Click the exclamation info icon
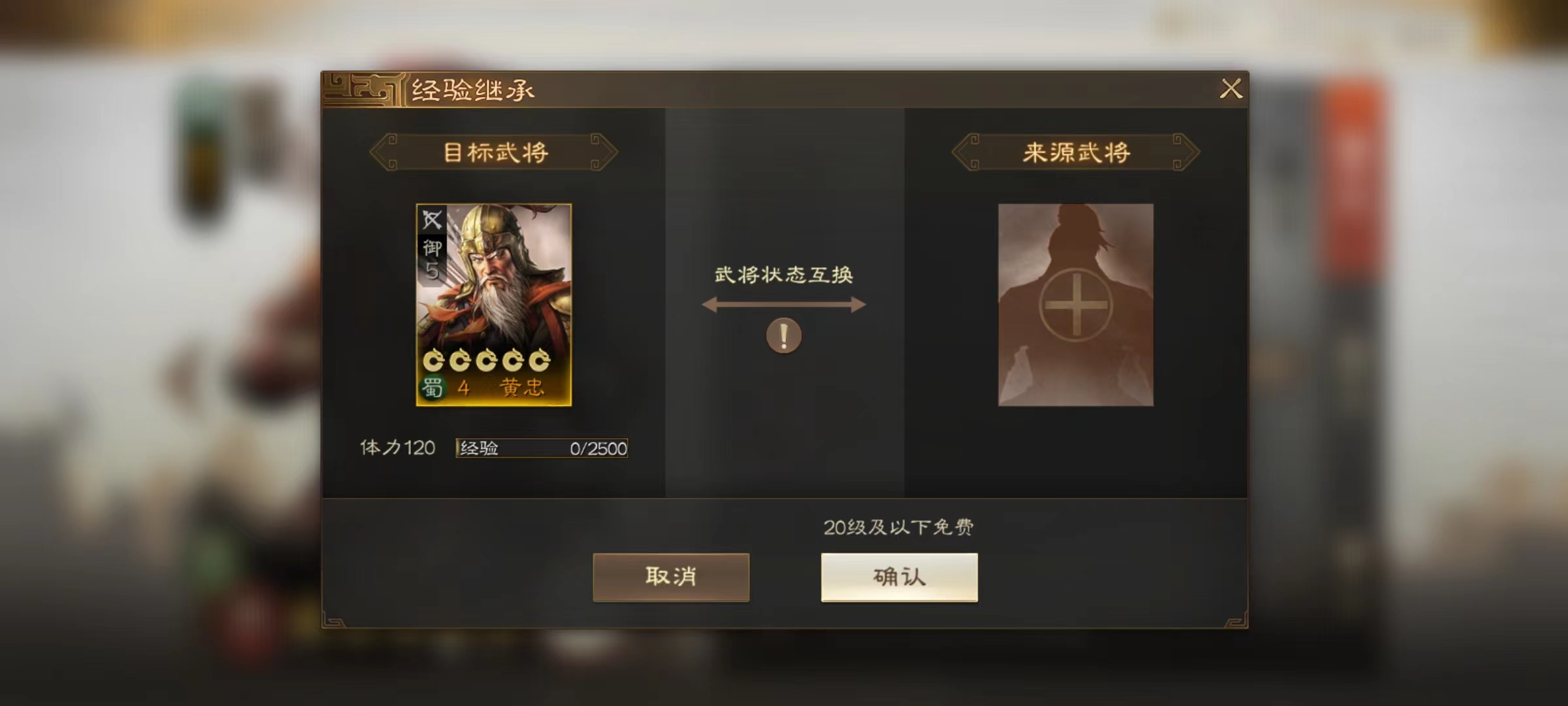 783,335
